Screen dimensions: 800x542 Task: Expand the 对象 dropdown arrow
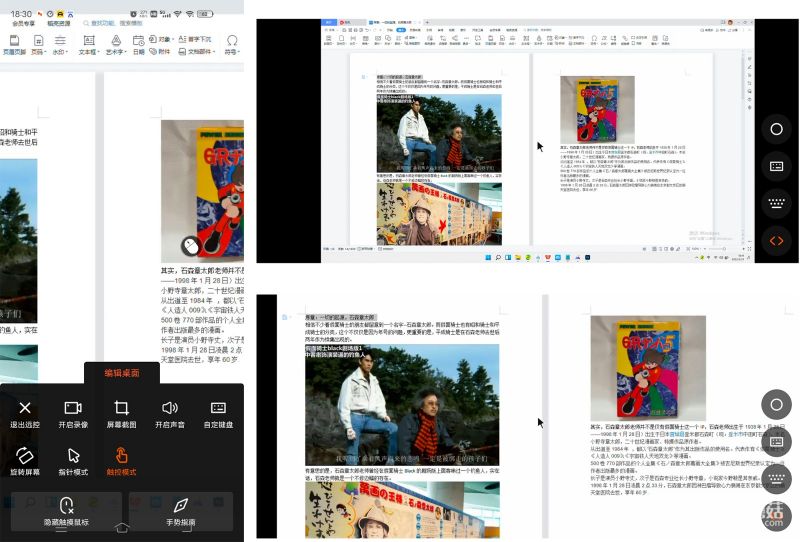click(x=173, y=39)
